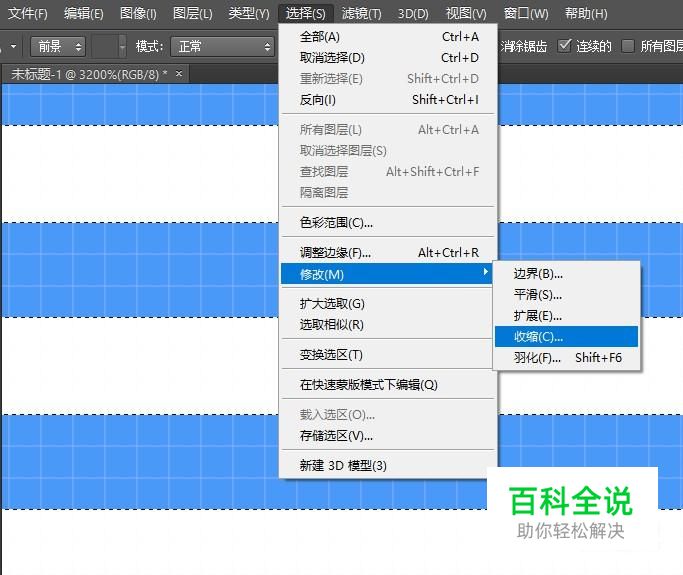Open 边界(B) border dialog
This screenshot has height=575, width=683.
coord(566,274)
